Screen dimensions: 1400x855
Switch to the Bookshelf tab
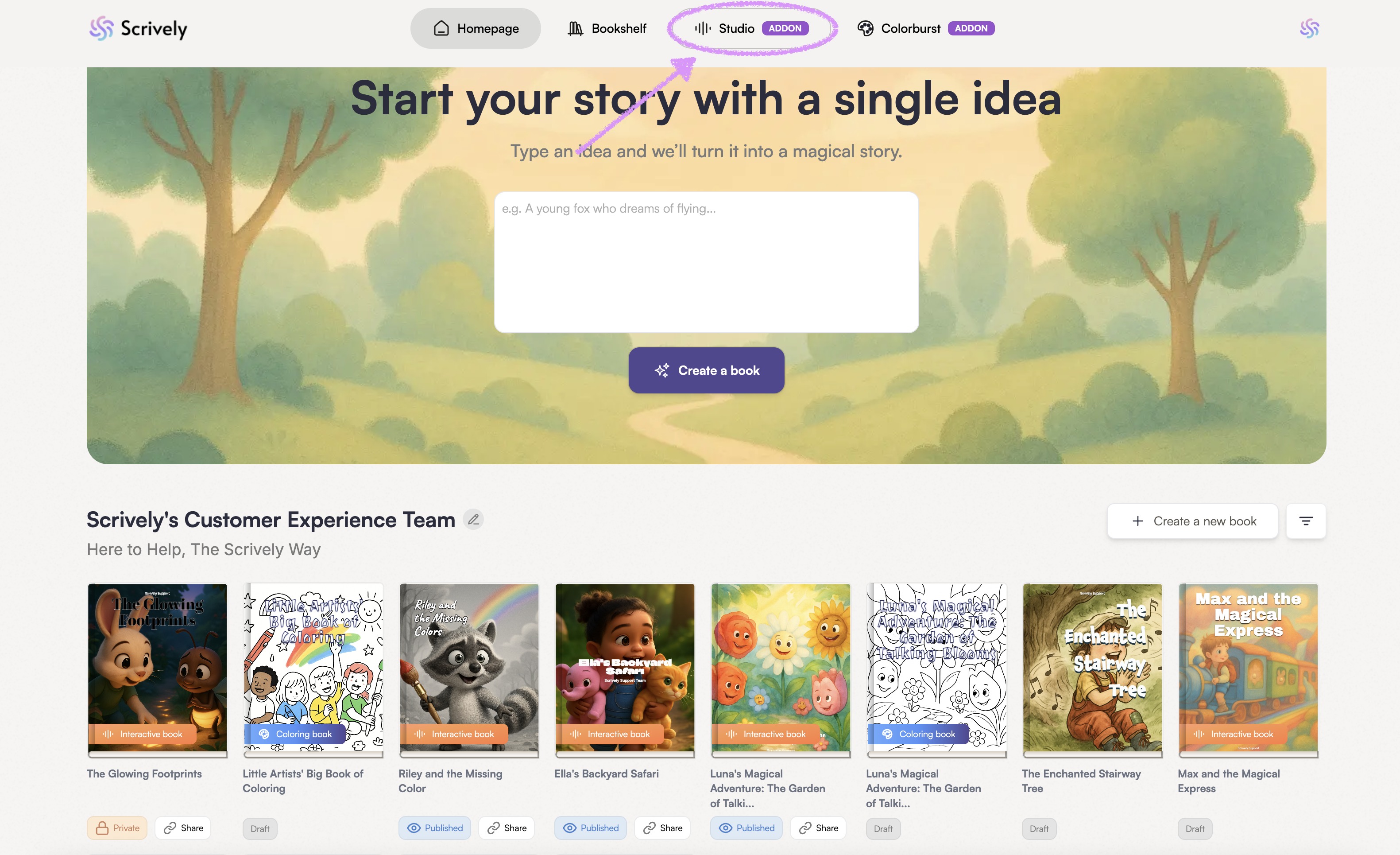pos(607,28)
